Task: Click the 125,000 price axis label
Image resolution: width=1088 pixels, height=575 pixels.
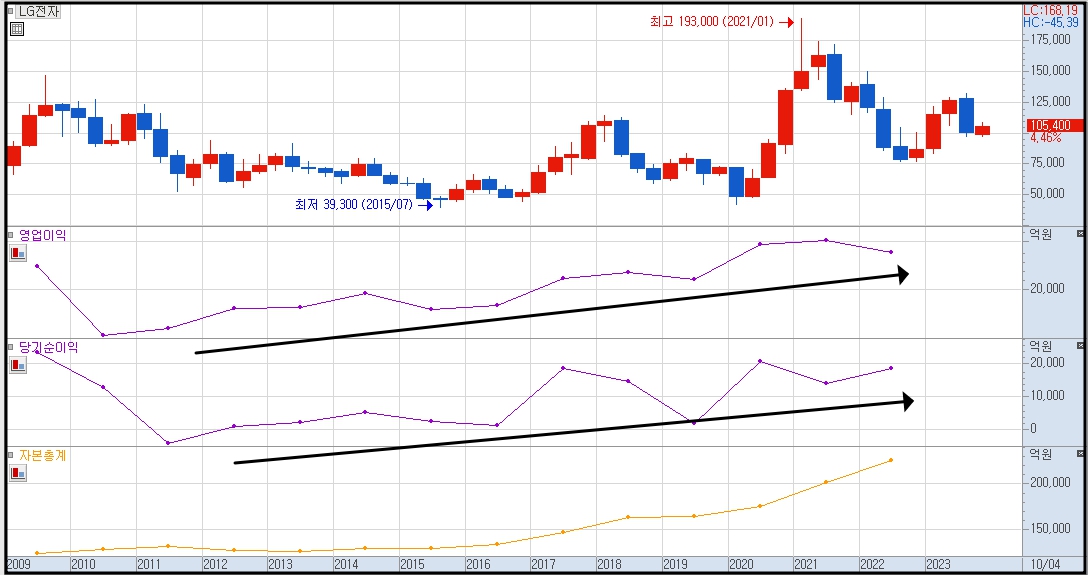Action: pyautogui.click(x=1050, y=101)
